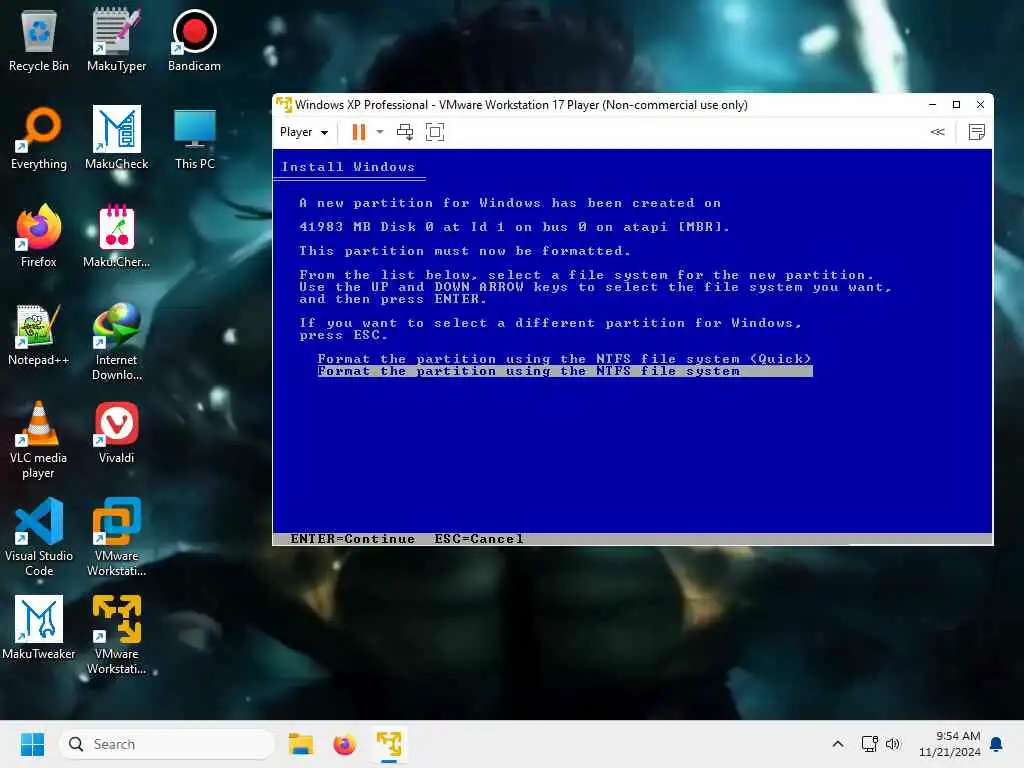Open the Recycle Bin desktop icon
Screen dimensions: 1024x768
pyautogui.click(x=39, y=39)
